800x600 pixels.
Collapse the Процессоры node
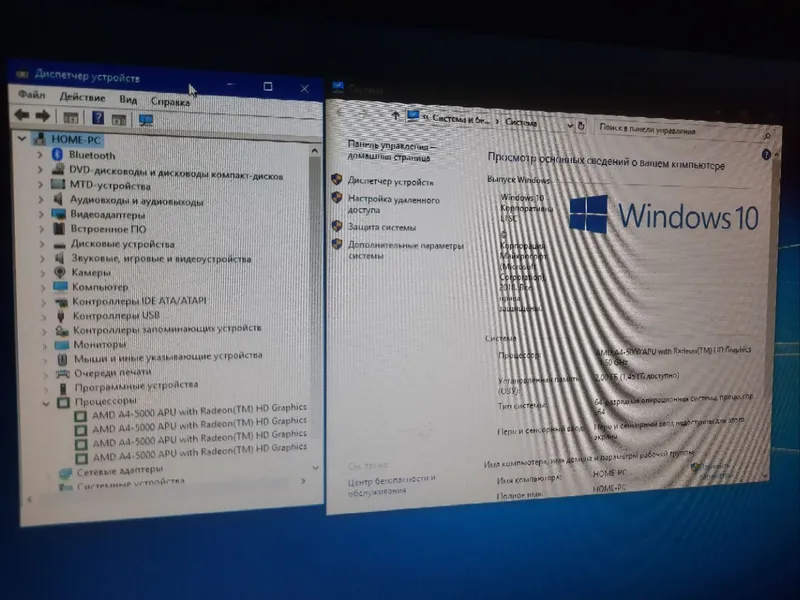click(46, 404)
